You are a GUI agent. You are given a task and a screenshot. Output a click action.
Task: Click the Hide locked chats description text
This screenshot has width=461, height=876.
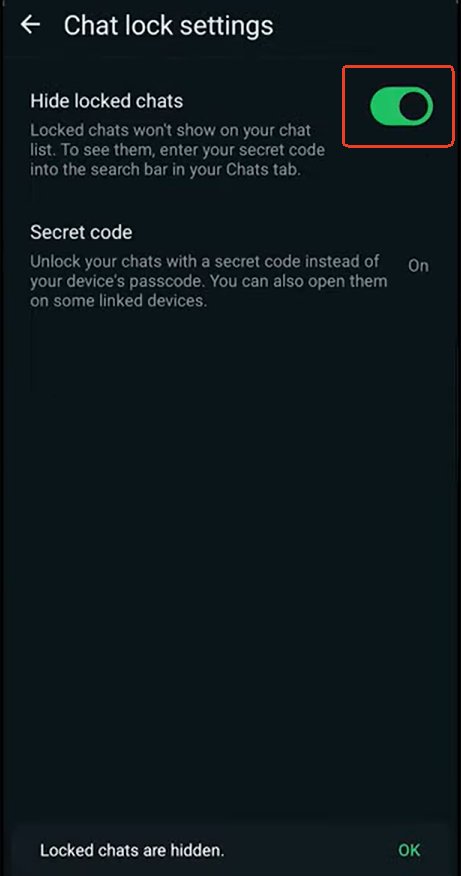(x=179, y=151)
